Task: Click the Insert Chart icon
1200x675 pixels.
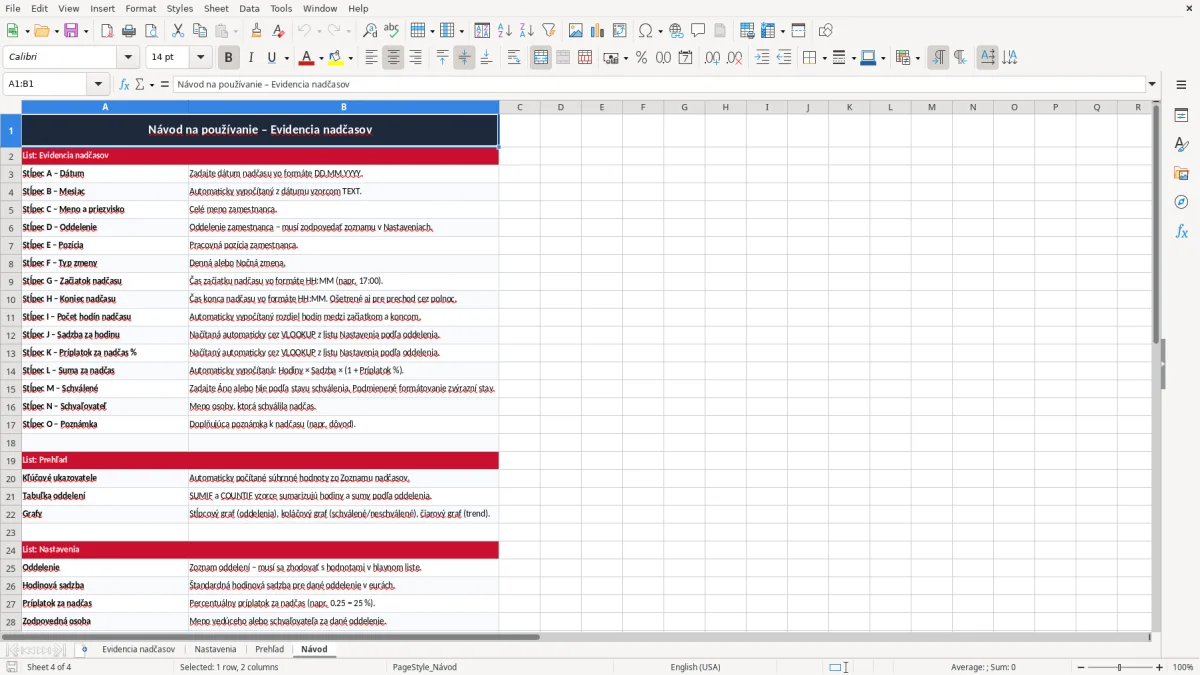Action: pos(598,31)
